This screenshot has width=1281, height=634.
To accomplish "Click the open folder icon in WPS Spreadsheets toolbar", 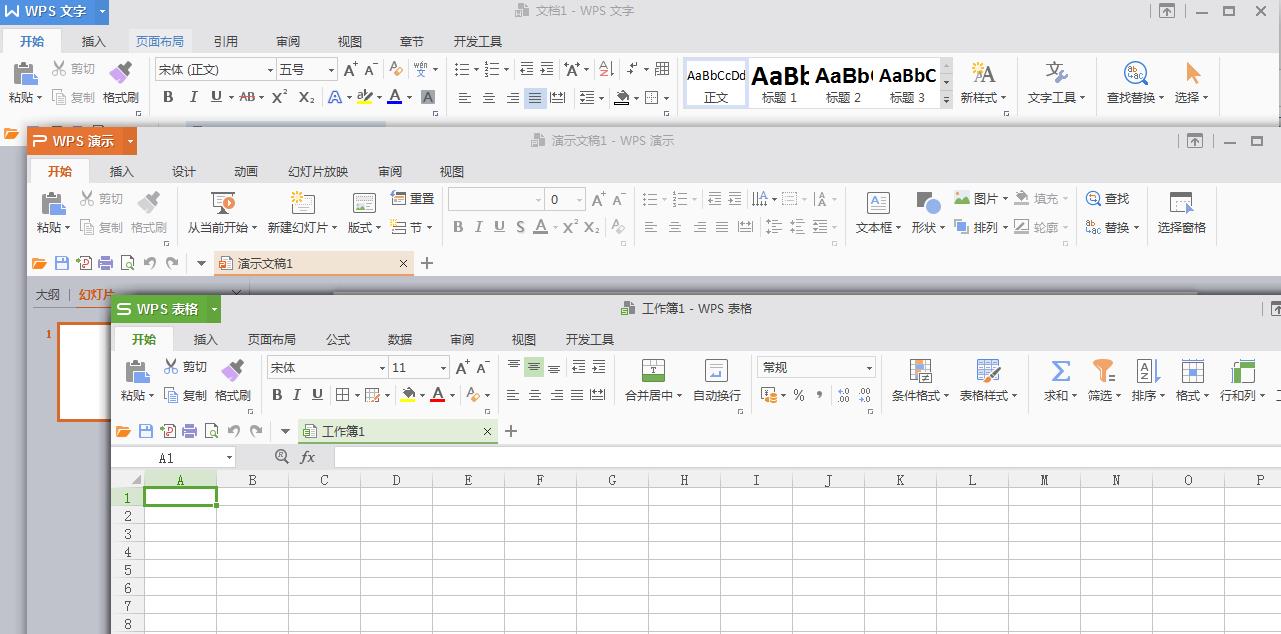I will tap(124, 431).
